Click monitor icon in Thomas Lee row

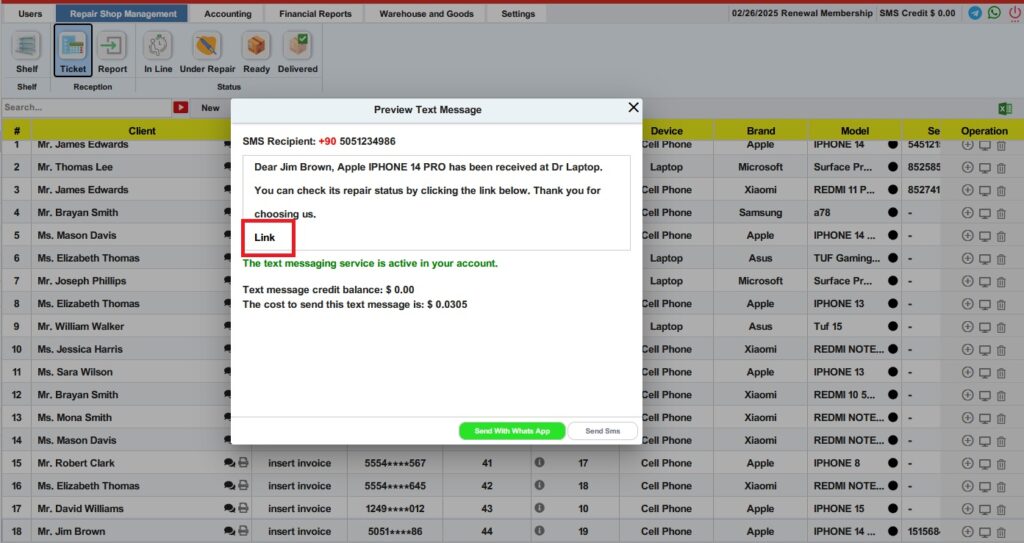click(x=985, y=168)
